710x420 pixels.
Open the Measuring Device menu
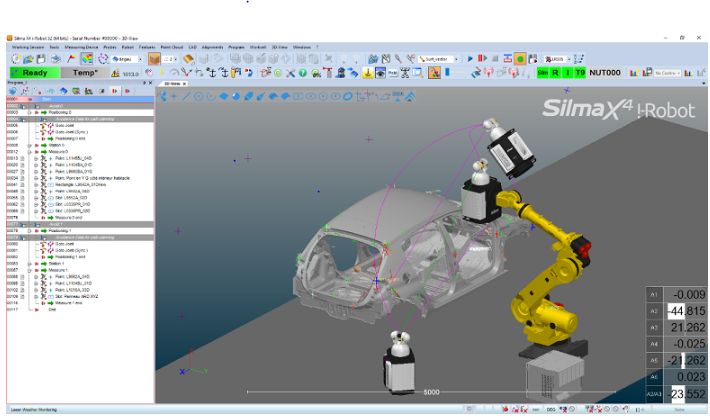pyautogui.click(x=81, y=47)
